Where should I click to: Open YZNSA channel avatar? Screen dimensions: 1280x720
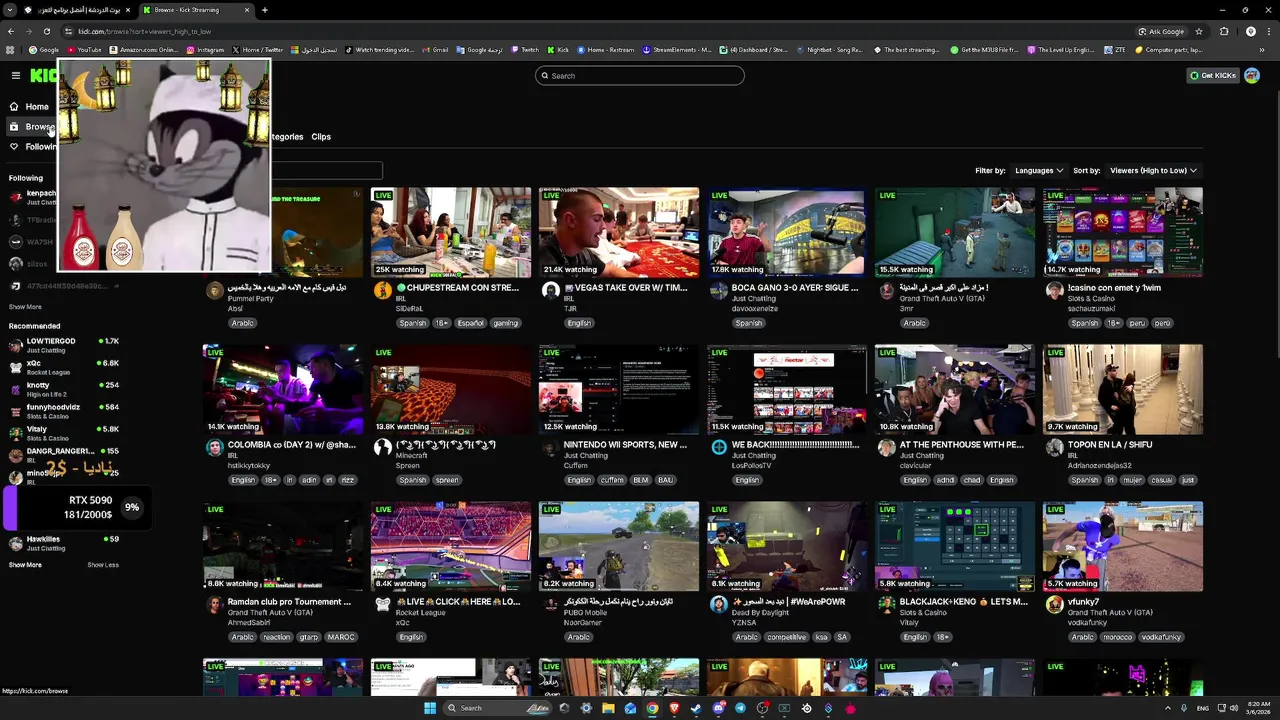[x=718, y=604]
